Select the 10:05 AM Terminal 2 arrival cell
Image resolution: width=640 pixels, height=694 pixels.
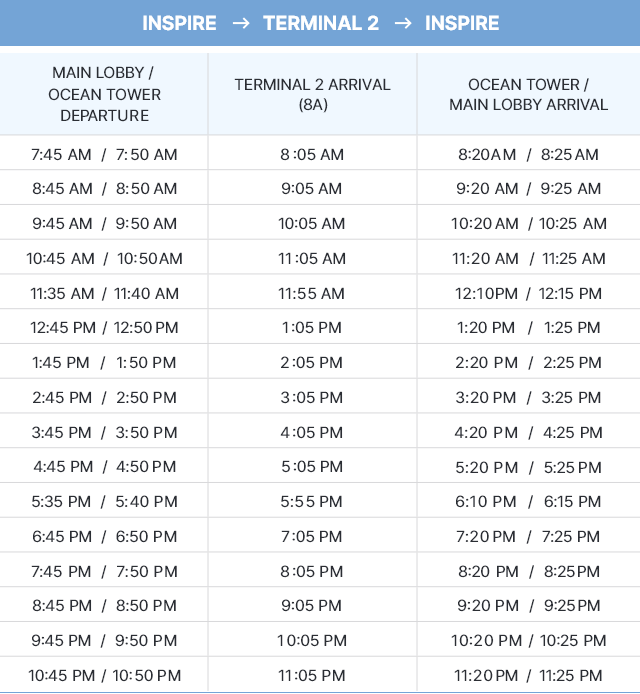(312, 224)
